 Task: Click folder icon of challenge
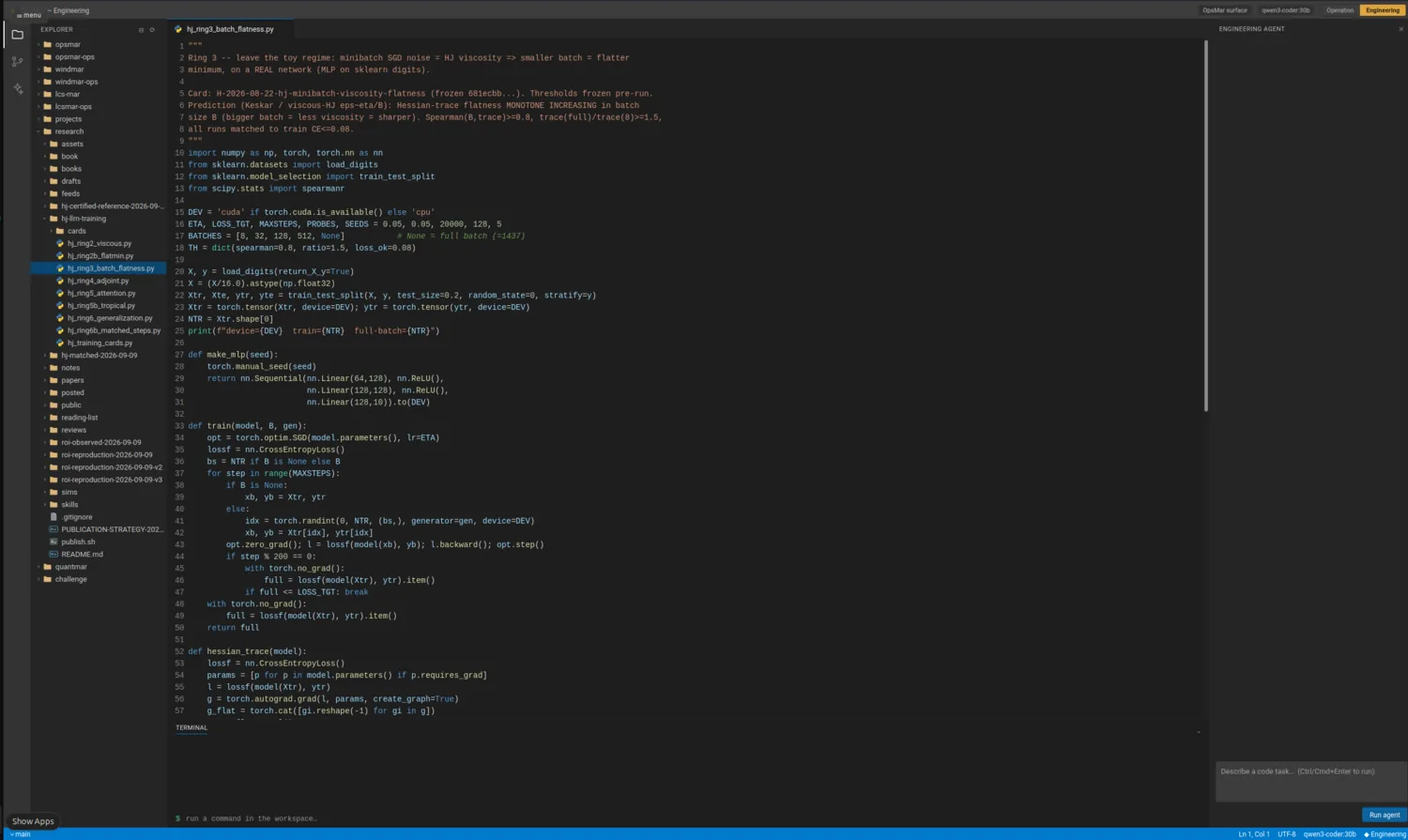(47, 579)
